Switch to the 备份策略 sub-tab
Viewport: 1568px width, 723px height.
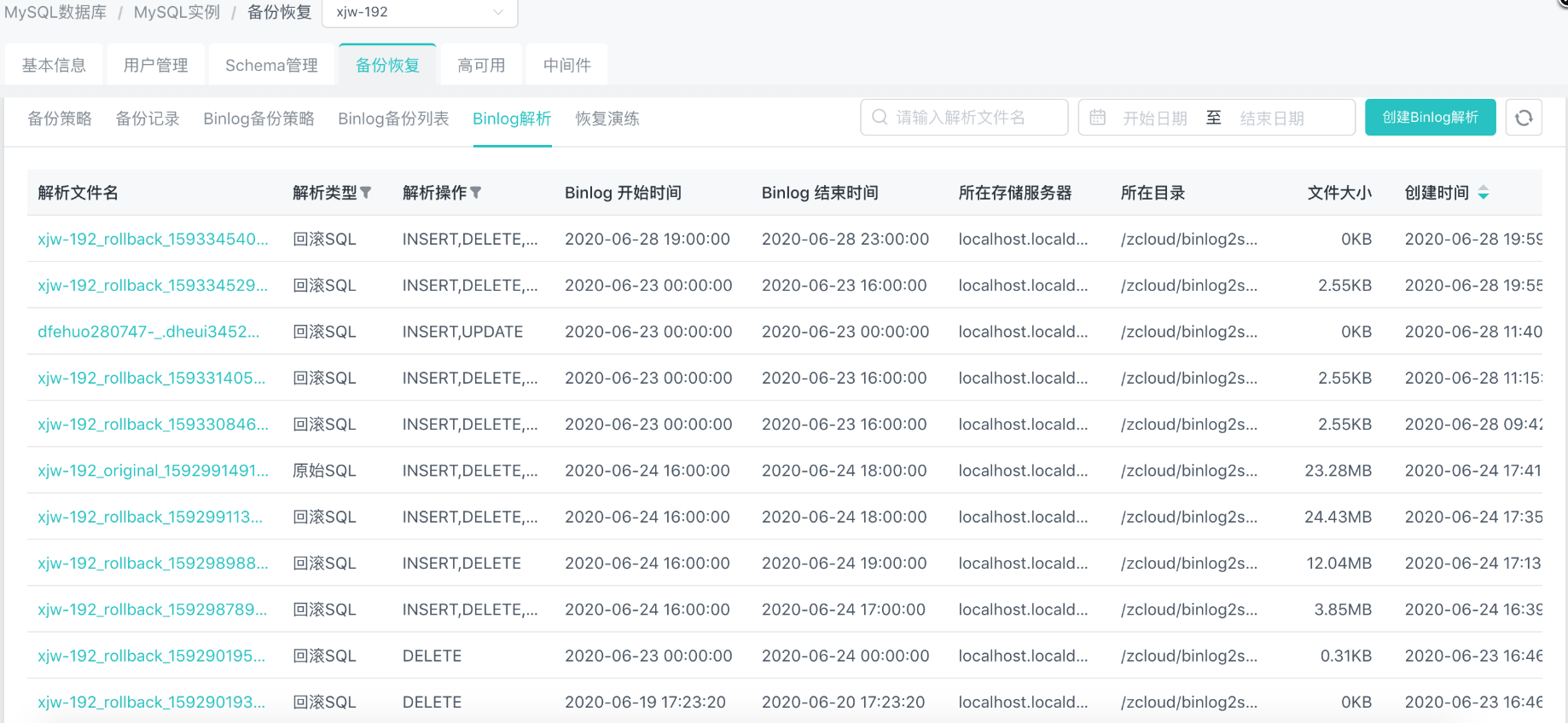60,119
